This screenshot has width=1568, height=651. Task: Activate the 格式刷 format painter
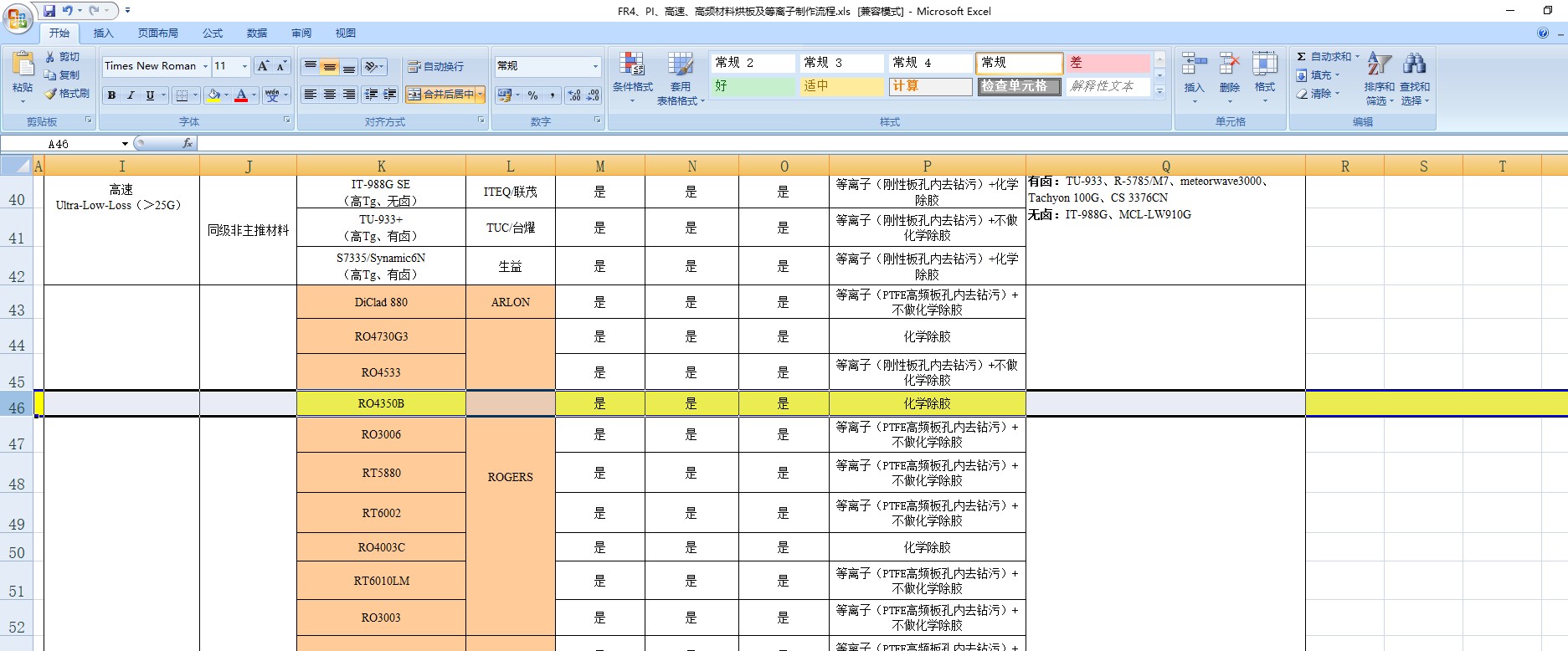[x=67, y=94]
